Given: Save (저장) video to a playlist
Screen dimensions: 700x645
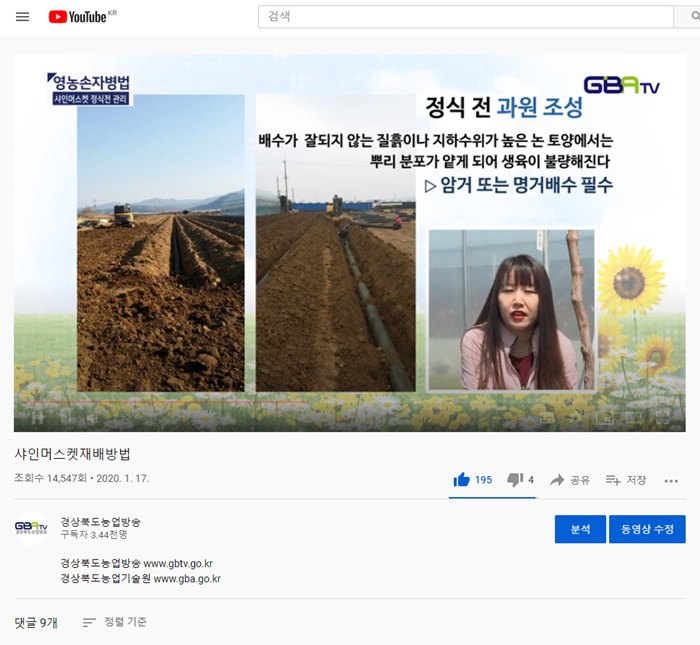Looking at the screenshot, I should point(626,480).
